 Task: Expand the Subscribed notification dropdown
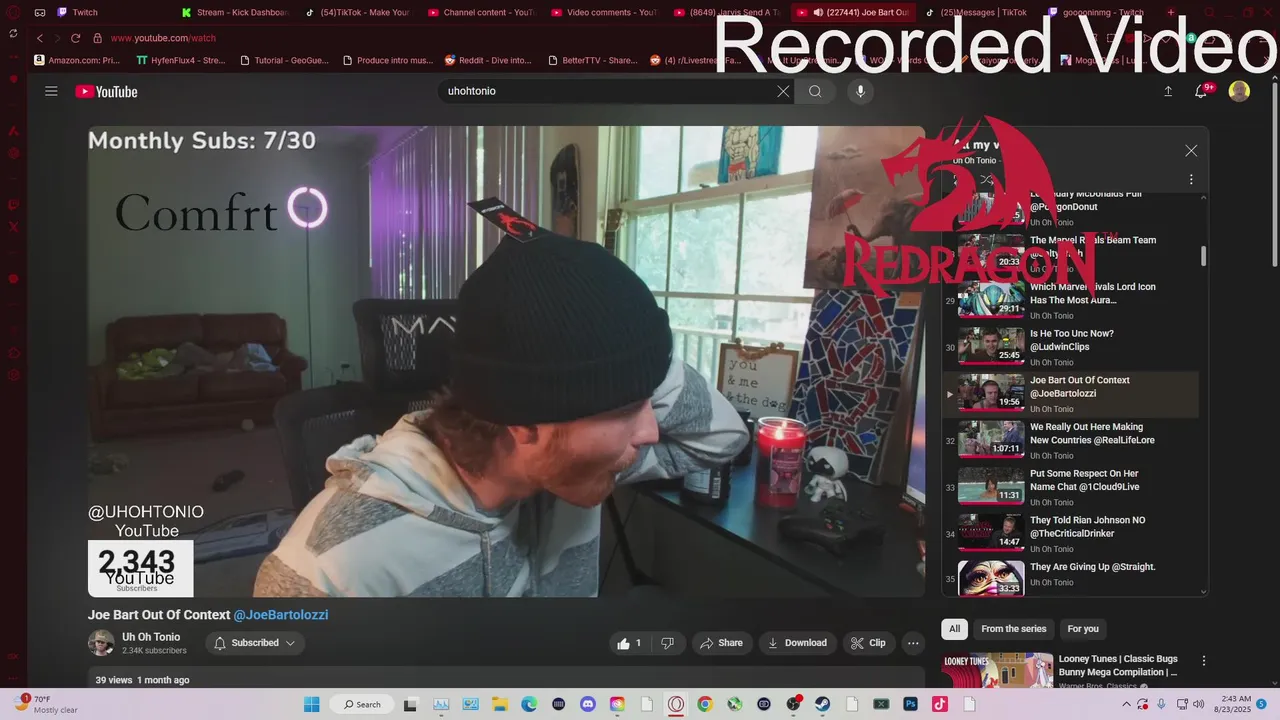point(255,643)
